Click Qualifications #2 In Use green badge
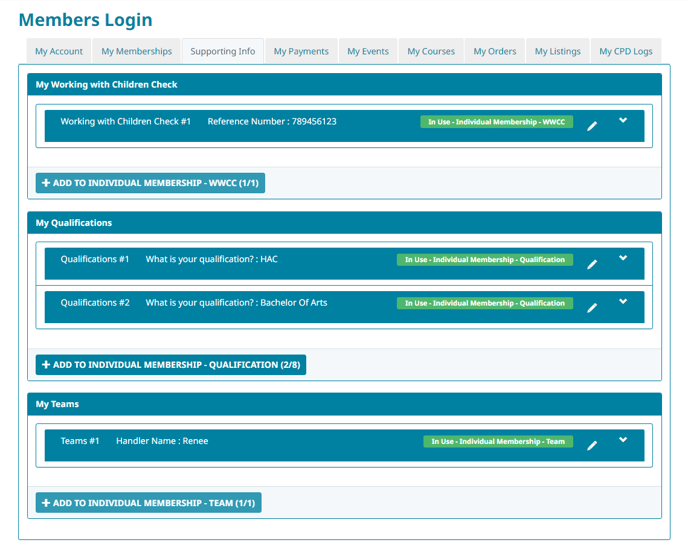Viewport: 688px width, 546px height. pos(484,303)
